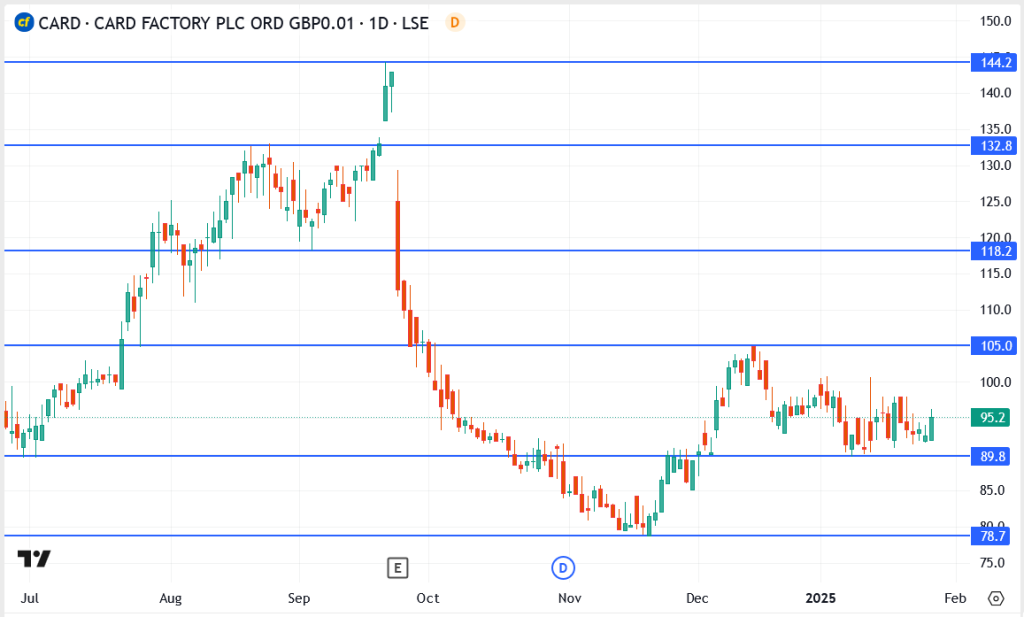The height and width of the screenshot is (617, 1024).
Task: Open the TradingView logo link
Action: [35, 559]
